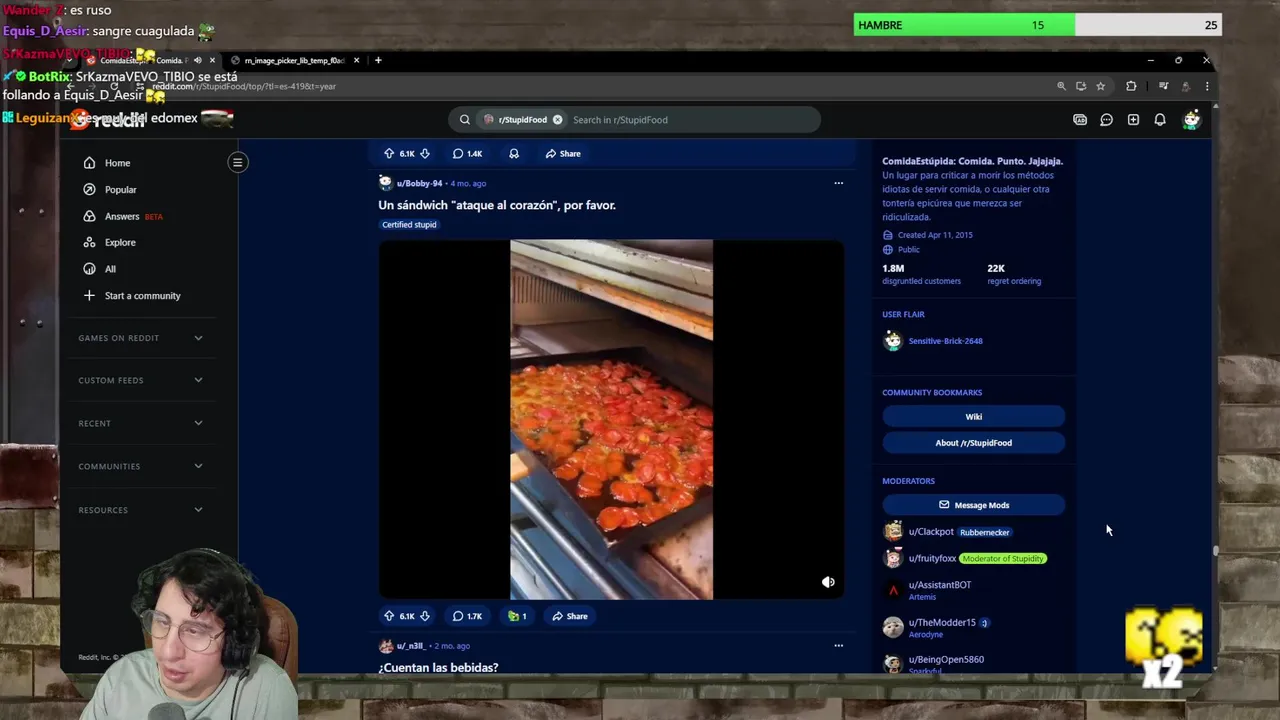Open About /r/StupidFood bookmark

click(x=973, y=443)
